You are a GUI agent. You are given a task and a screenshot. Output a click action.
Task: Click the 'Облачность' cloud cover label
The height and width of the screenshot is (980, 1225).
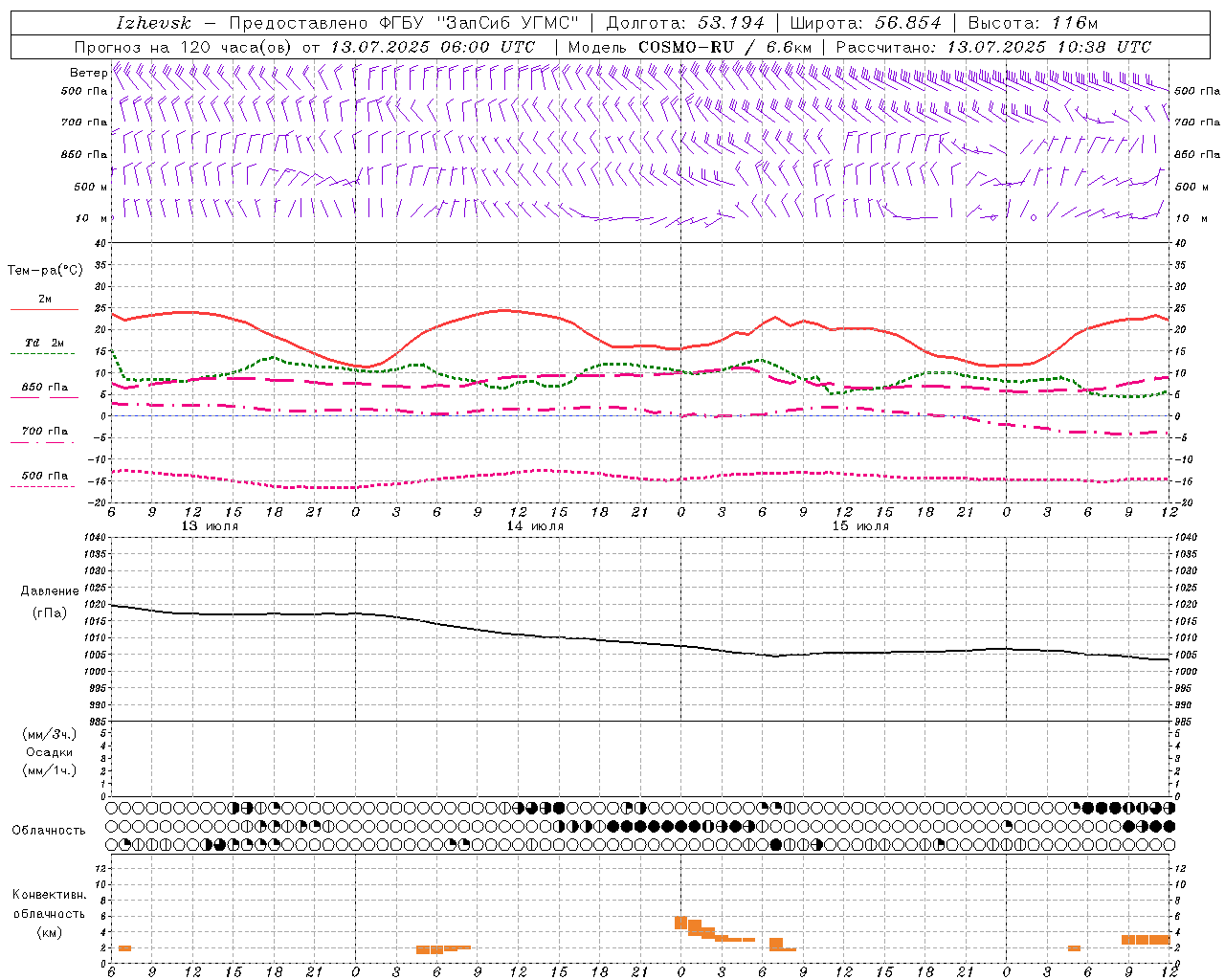[49, 830]
